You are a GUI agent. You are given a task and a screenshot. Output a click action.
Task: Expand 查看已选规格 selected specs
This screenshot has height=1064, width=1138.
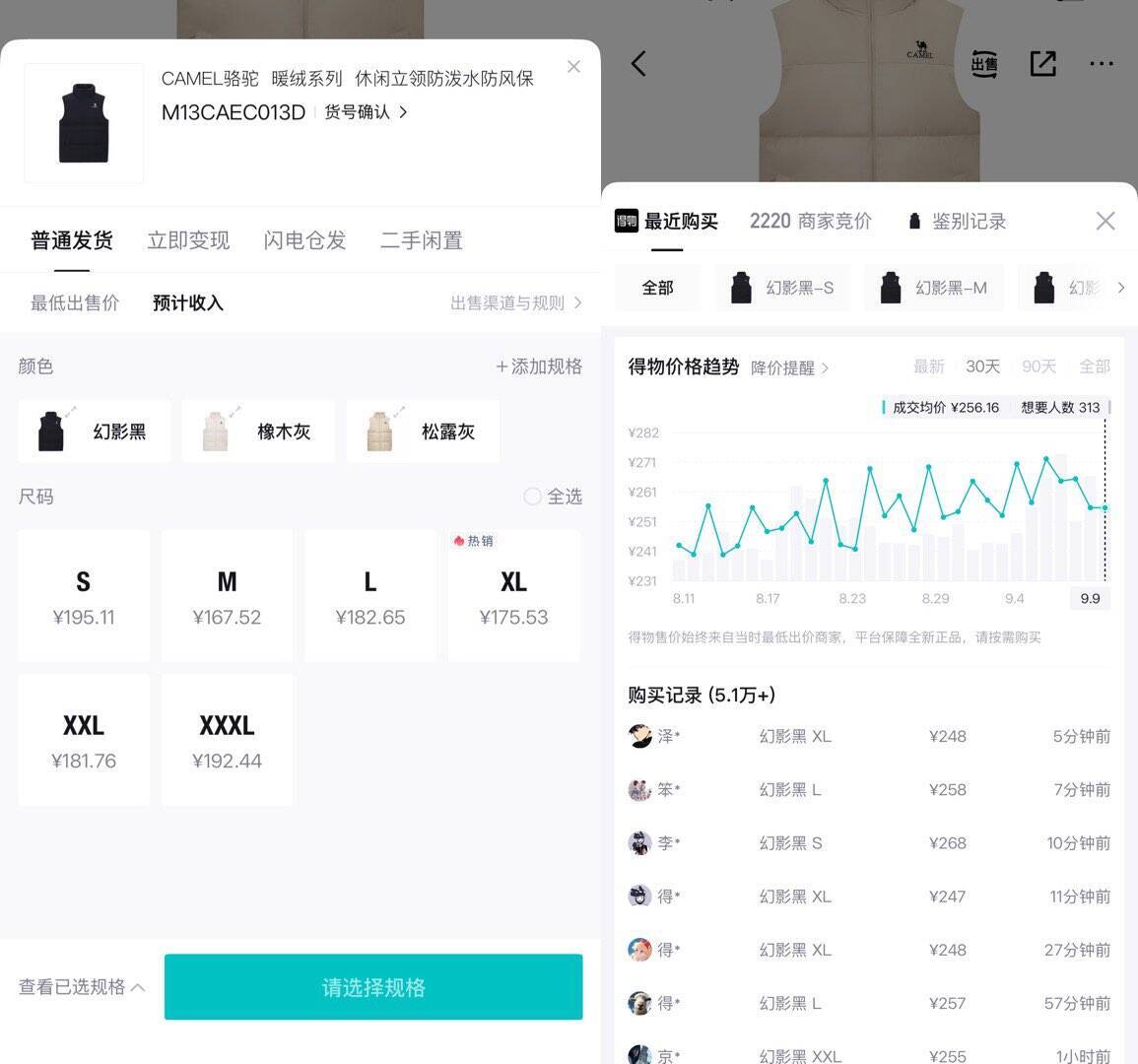pyautogui.click(x=81, y=987)
